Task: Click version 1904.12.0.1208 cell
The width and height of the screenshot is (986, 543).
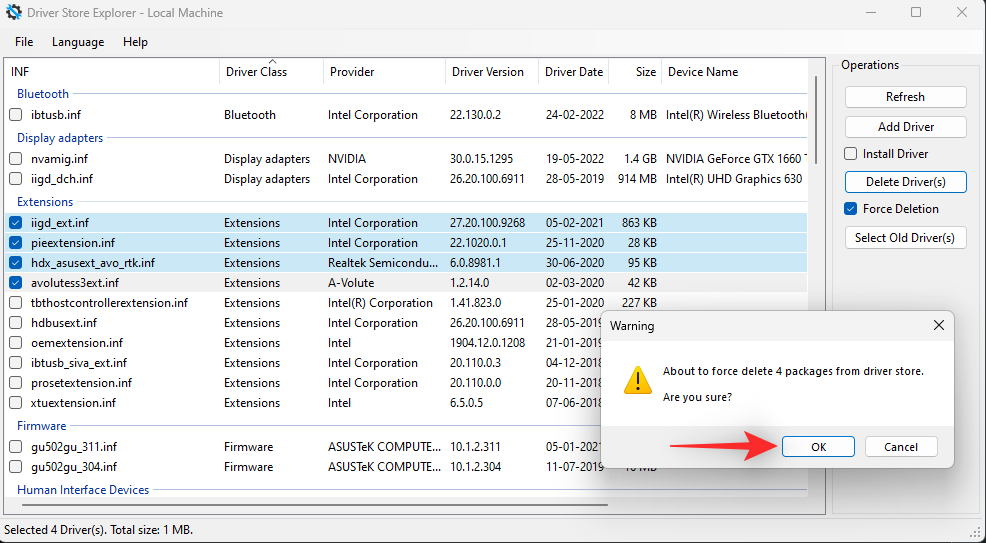Action: 487,343
